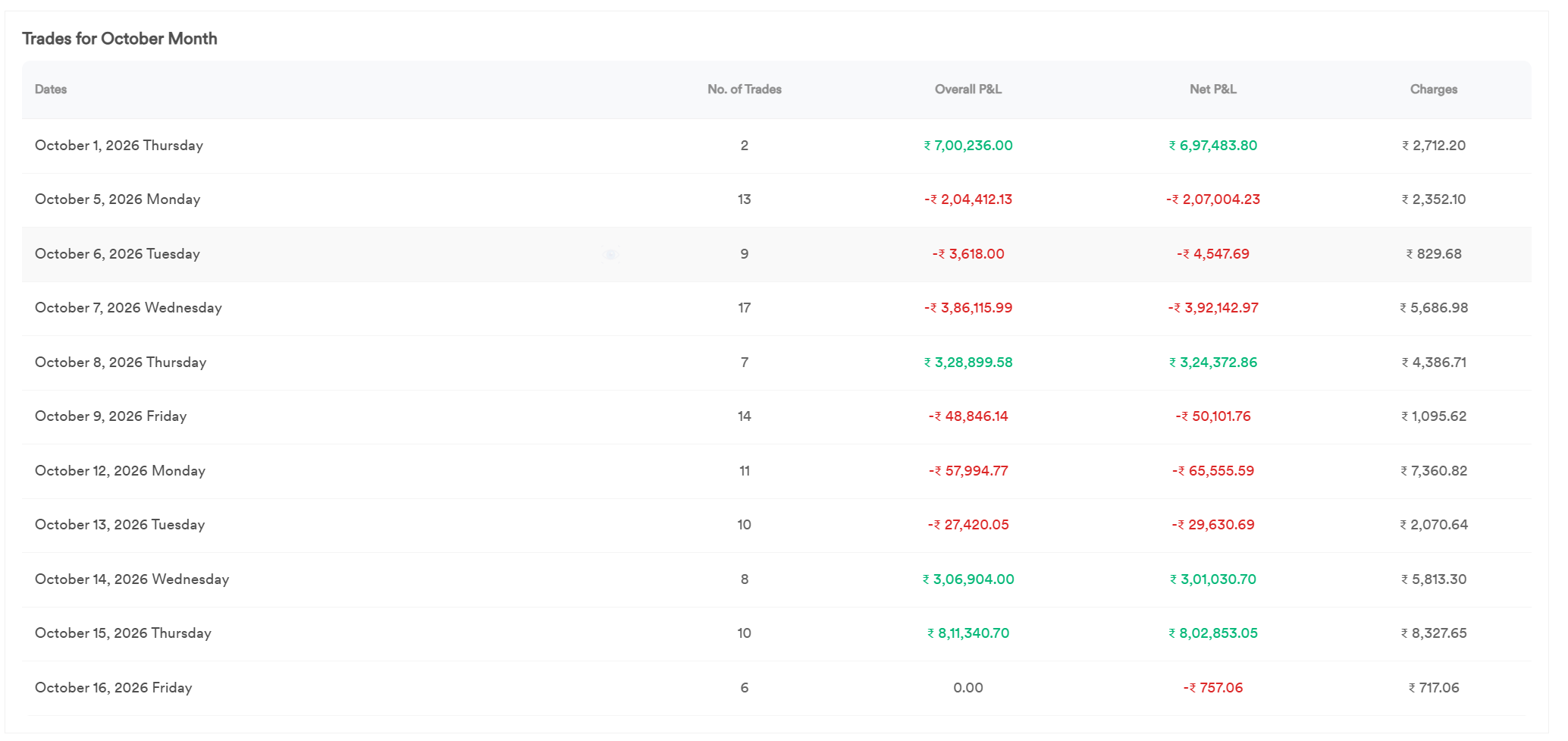Click Net P&L value -₹ 757.06
This screenshot has width=1568, height=741.
pyautogui.click(x=1213, y=688)
